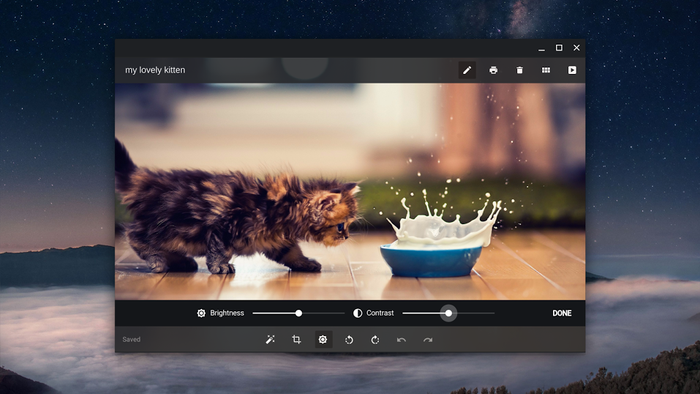Start the slideshow

(x=572, y=70)
